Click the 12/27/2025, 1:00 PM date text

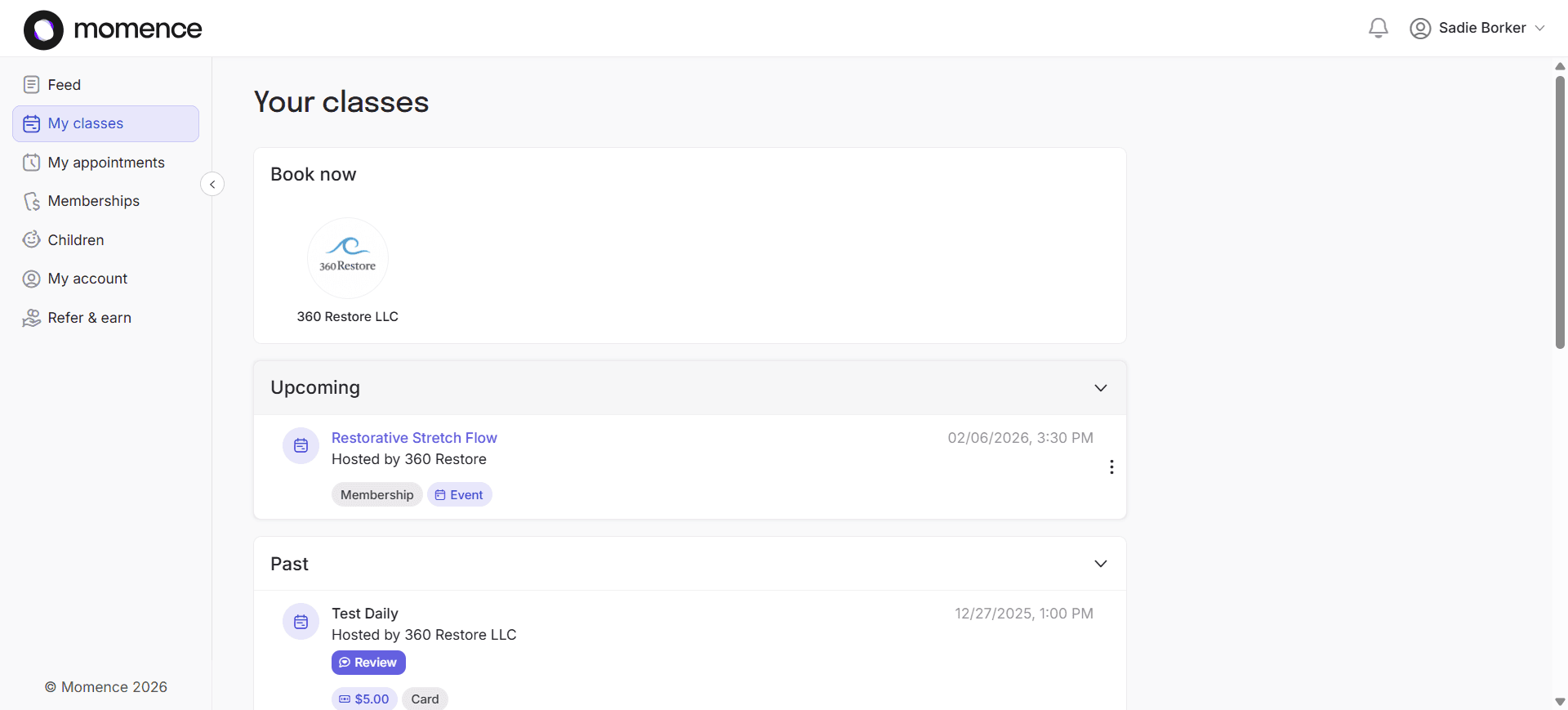(1024, 614)
